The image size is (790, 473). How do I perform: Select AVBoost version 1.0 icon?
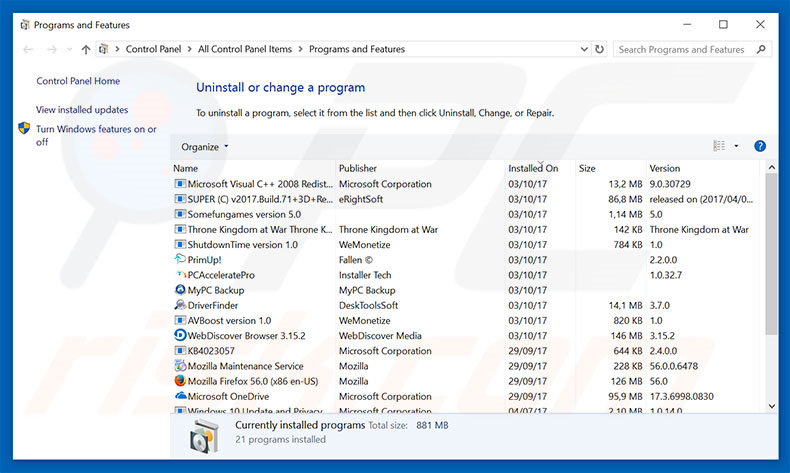point(180,320)
